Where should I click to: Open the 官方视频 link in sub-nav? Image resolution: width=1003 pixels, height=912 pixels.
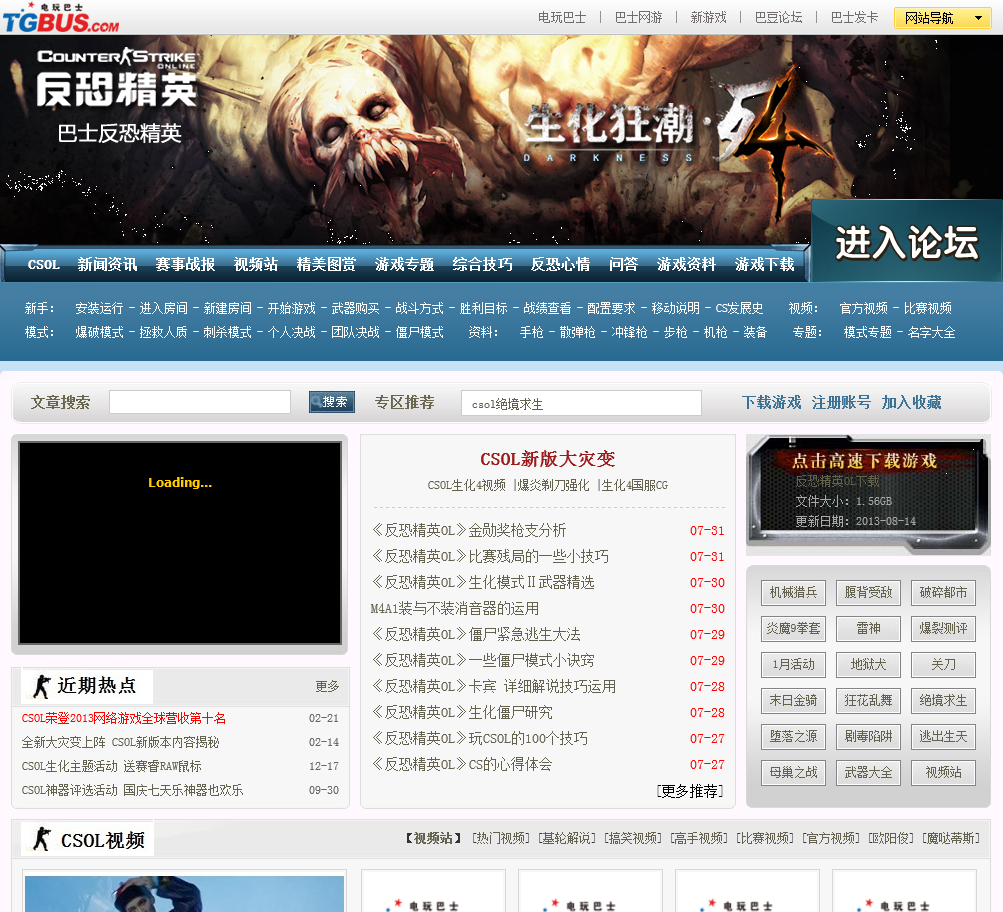pos(864,308)
